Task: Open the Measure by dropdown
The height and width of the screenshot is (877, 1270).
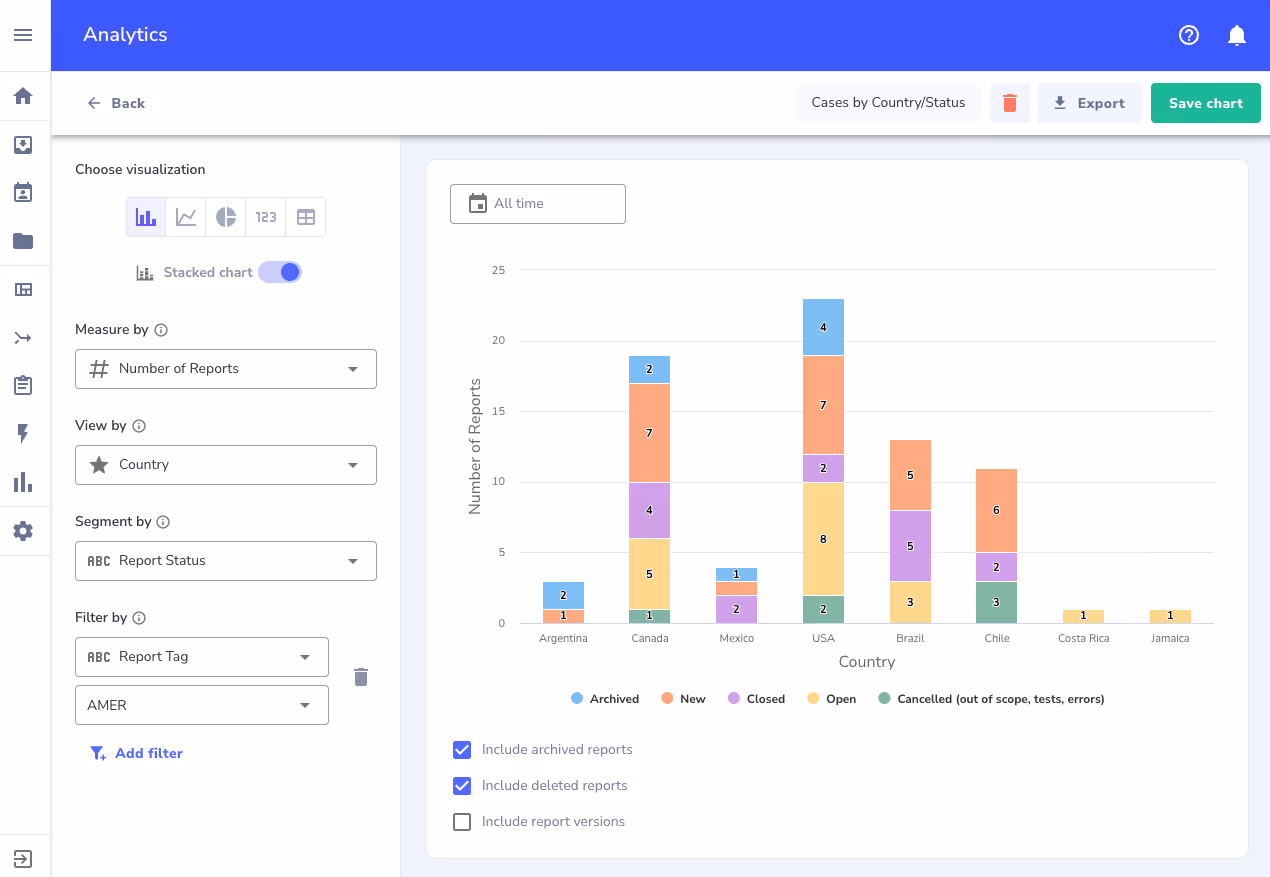Action: coord(225,368)
